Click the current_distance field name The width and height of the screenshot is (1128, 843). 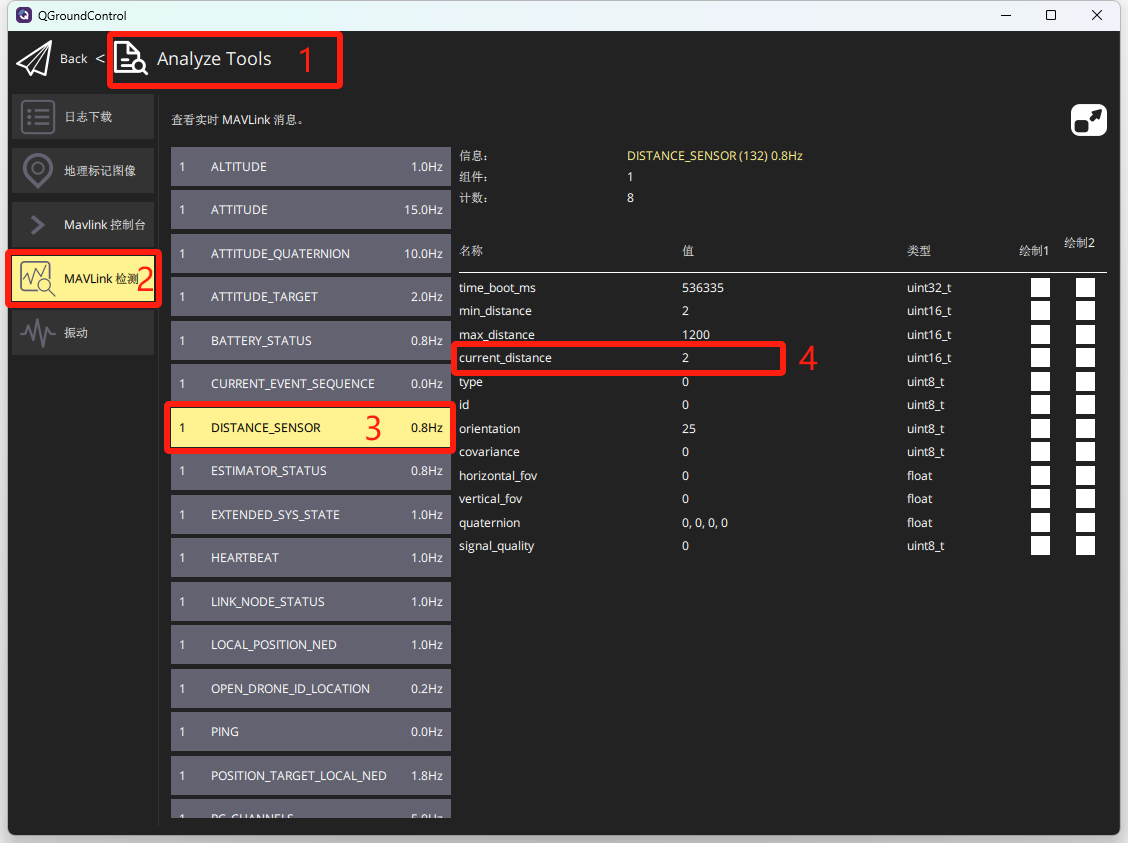click(x=505, y=358)
